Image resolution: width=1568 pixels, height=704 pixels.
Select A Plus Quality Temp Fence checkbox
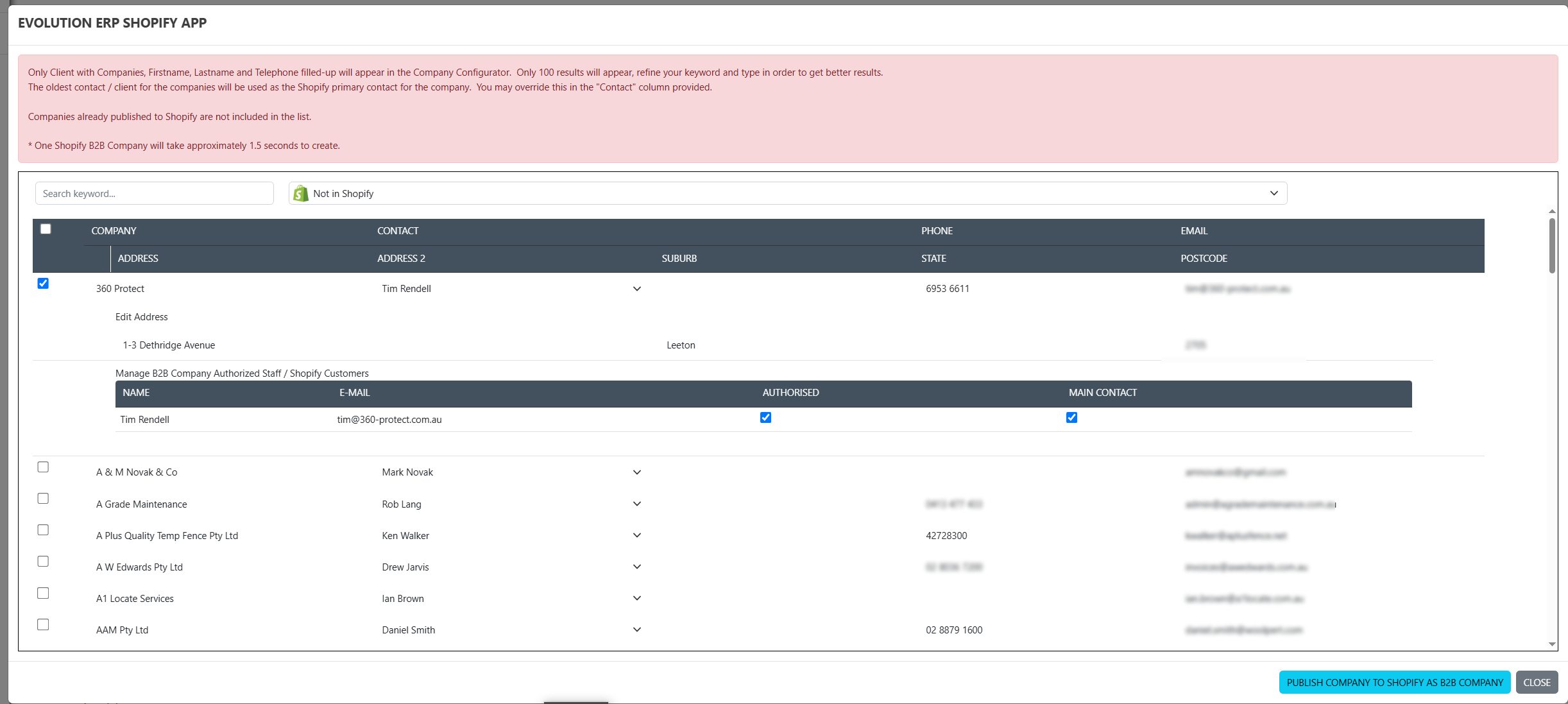(x=43, y=530)
